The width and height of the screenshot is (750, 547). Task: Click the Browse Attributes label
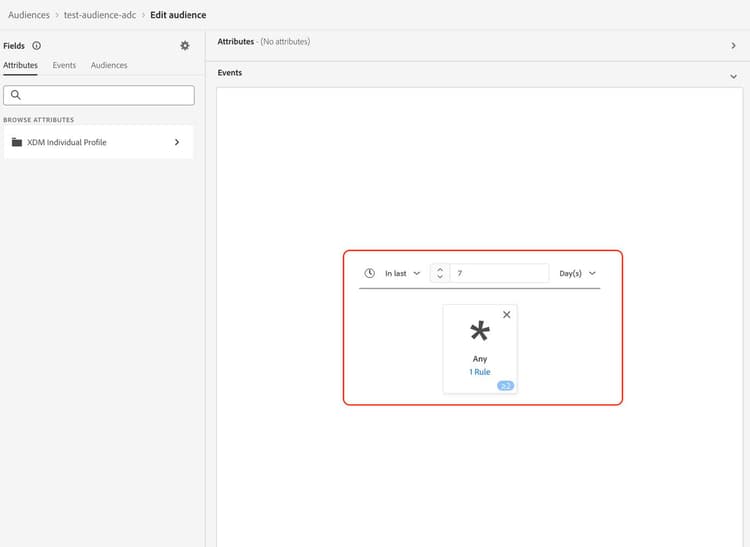point(39,120)
